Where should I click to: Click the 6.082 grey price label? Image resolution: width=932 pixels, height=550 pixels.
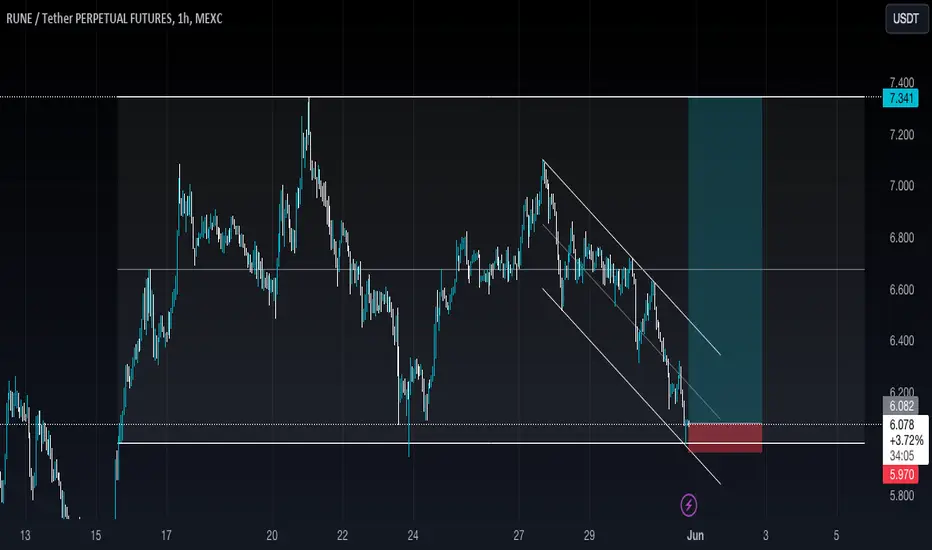click(900, 406)
